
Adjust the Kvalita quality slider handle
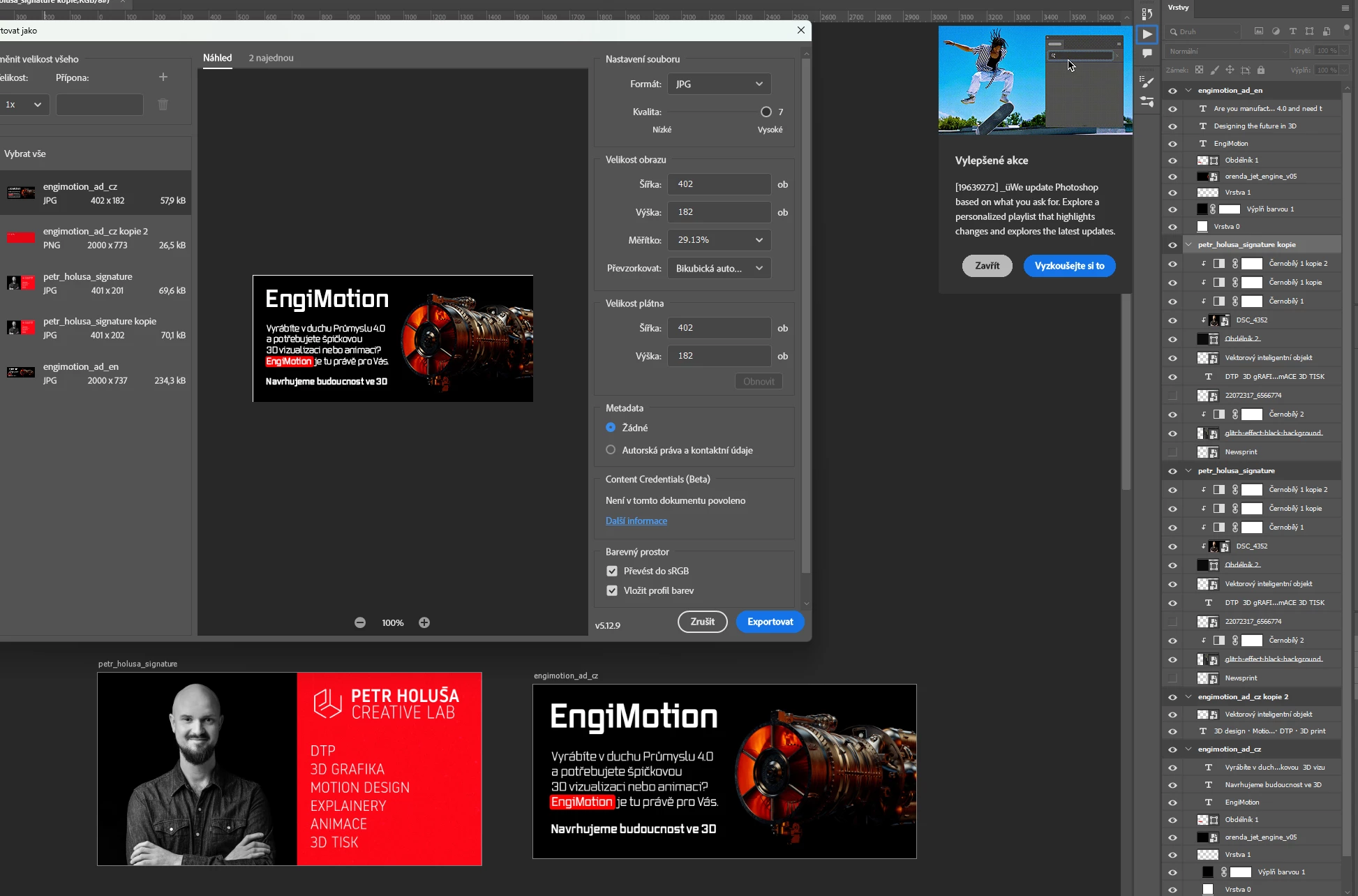click(766, 112)
